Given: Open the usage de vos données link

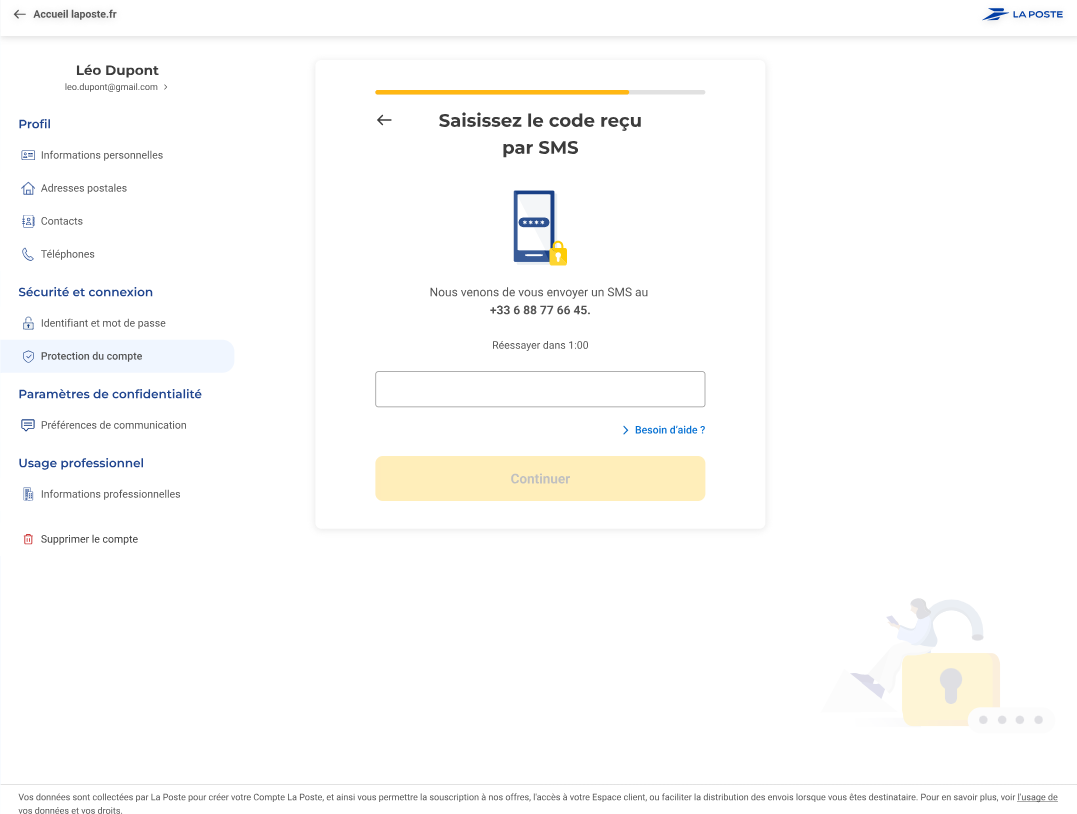Looking at the screenshot, I should pyautogui.click(x=1036, y=797).
